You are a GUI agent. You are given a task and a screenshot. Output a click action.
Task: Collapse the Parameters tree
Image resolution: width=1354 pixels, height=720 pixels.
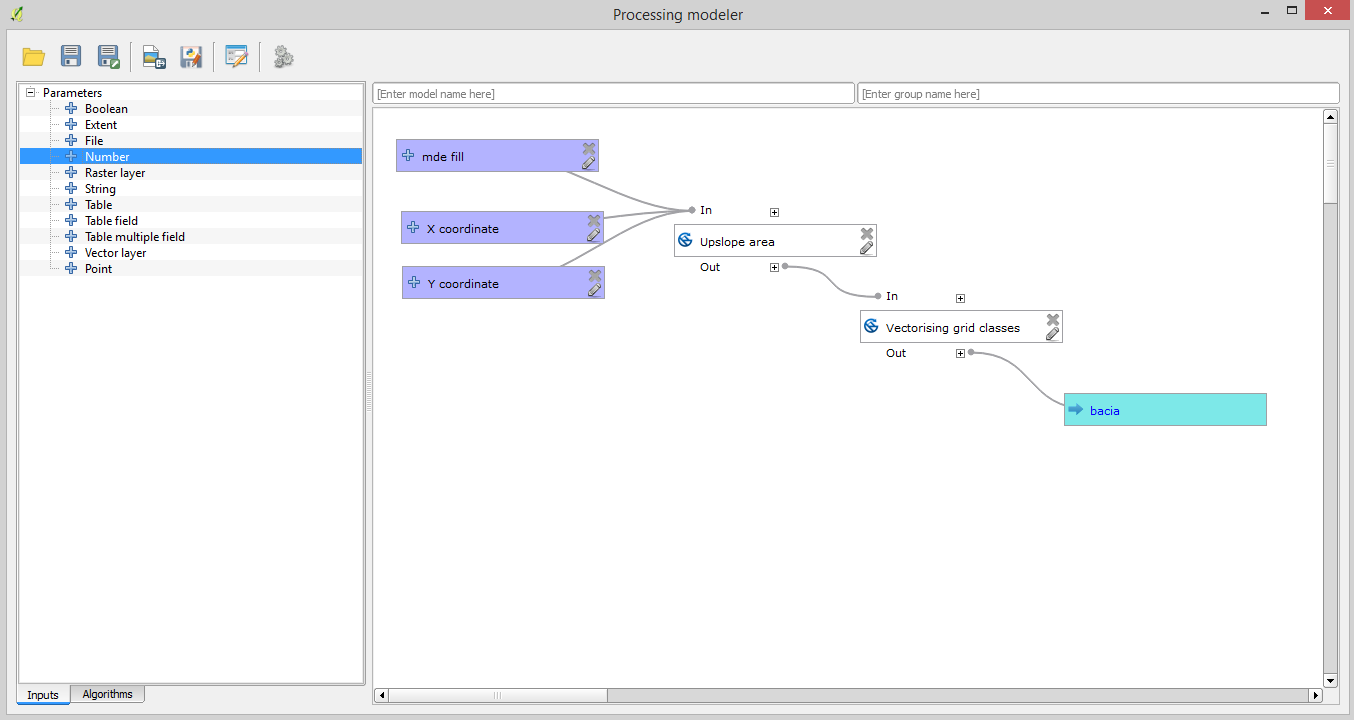[x=31, y=93]
